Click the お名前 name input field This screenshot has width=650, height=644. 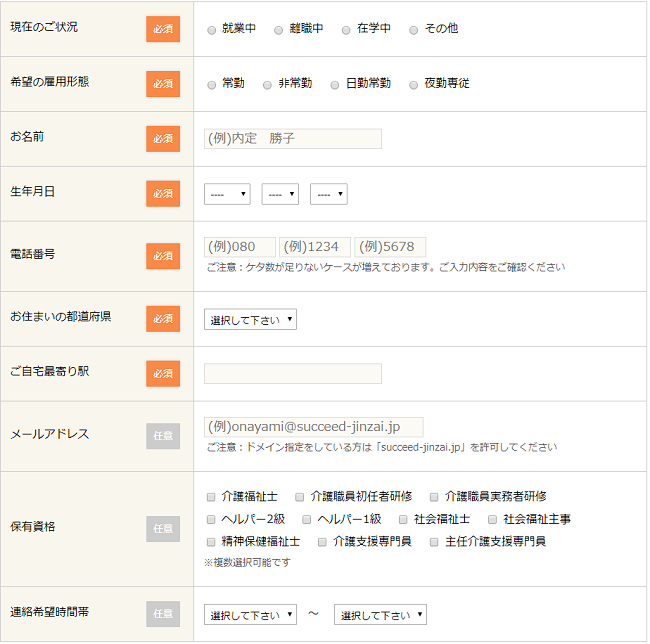point(292,139)
